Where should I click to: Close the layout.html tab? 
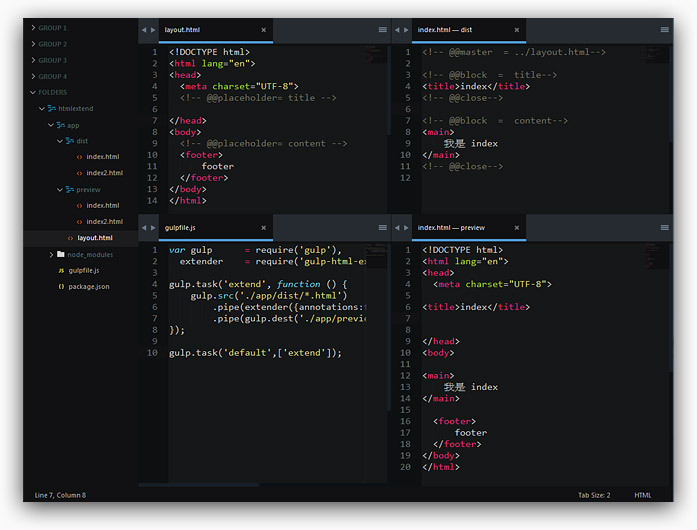263,30
